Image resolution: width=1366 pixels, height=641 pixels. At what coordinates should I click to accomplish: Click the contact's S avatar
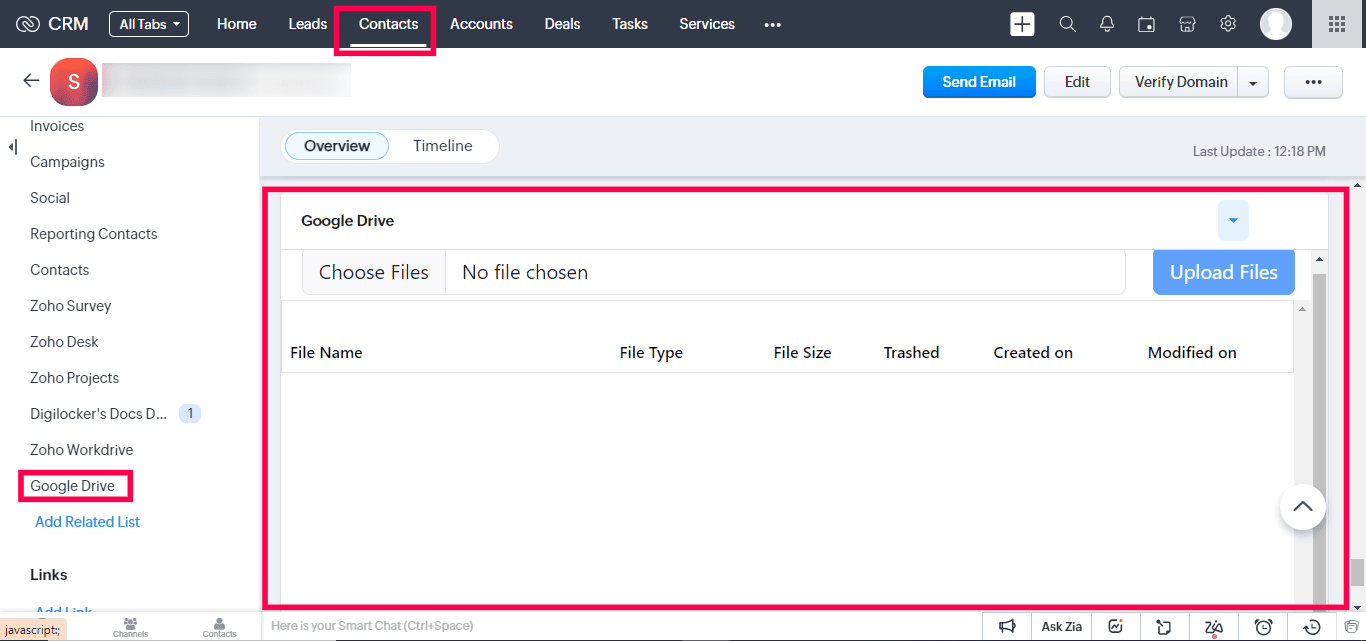coord(74,82)
